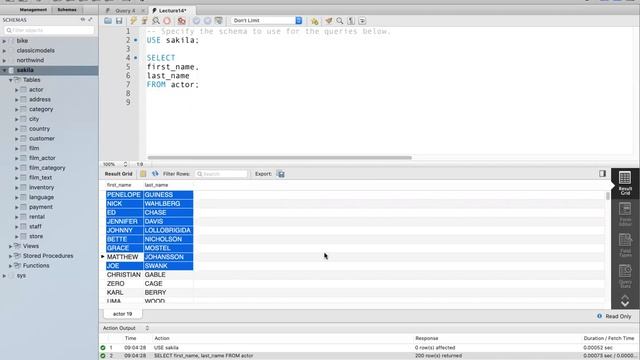Open a SQL script file
Screen dimensions: 640x360
tap(108, 20)
